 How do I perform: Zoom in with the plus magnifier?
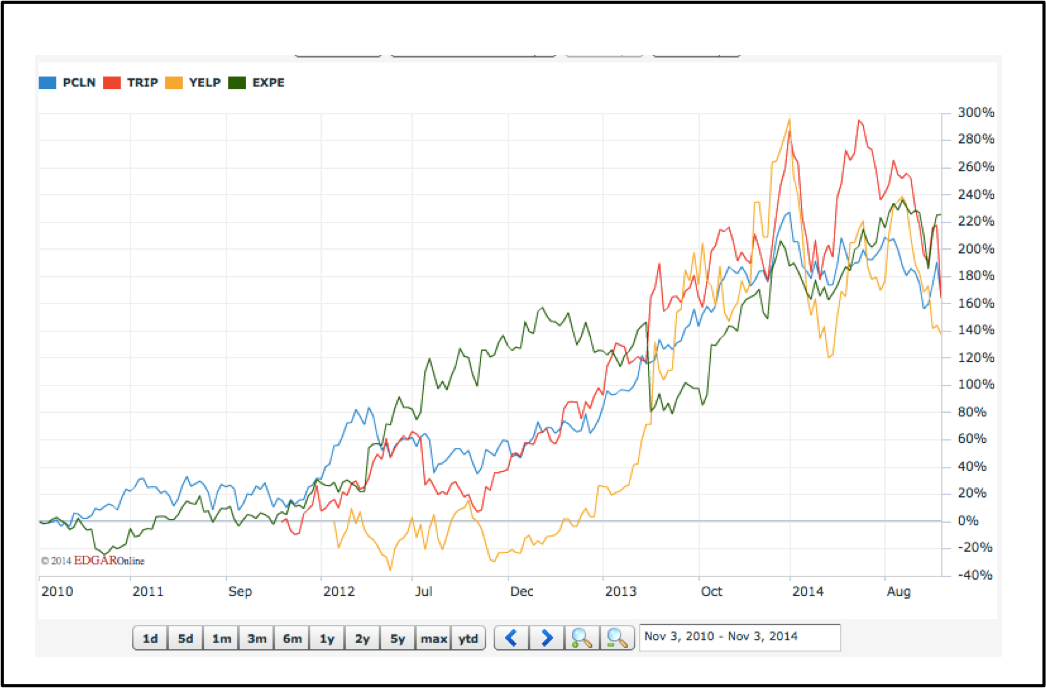coord(582,639)
